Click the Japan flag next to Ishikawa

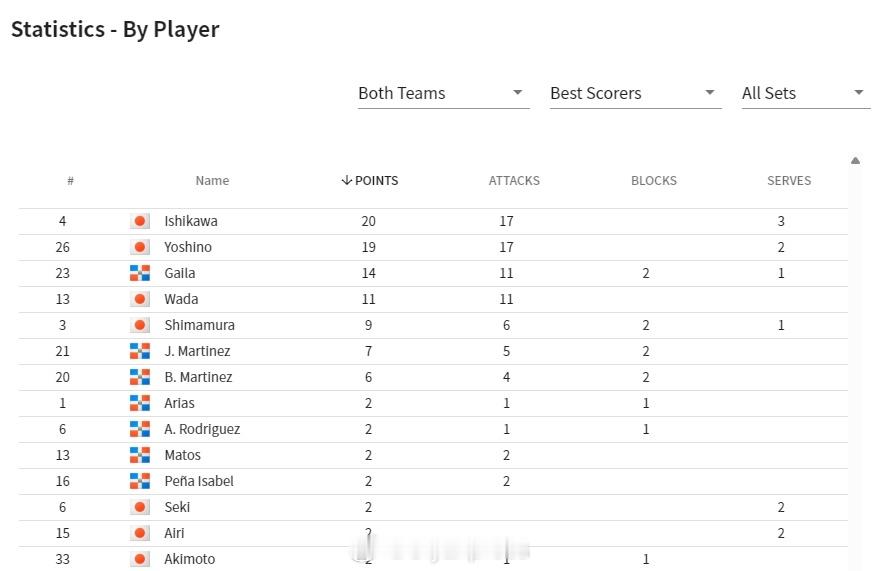tap(140, 221)
